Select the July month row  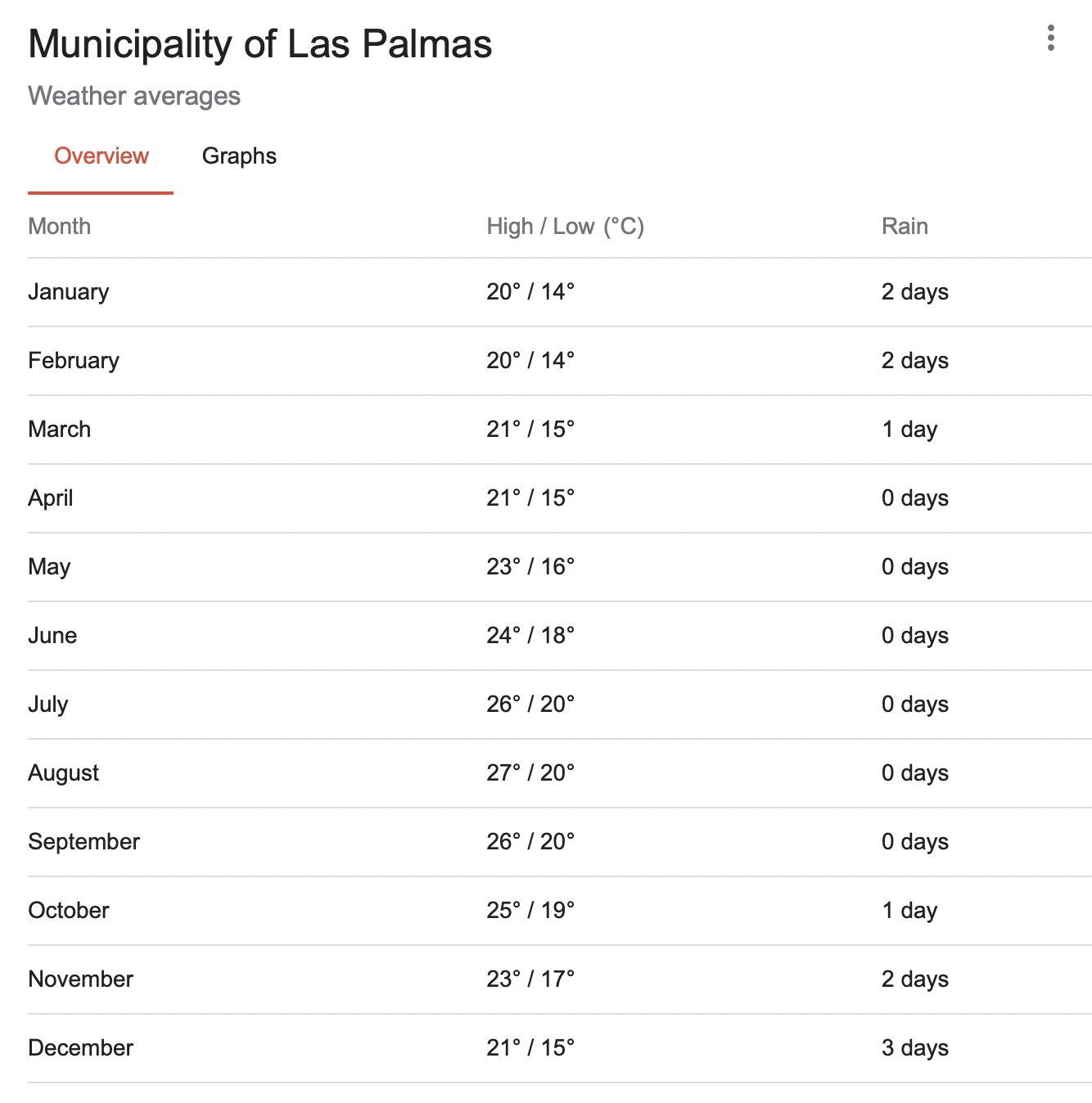[560, 705]
